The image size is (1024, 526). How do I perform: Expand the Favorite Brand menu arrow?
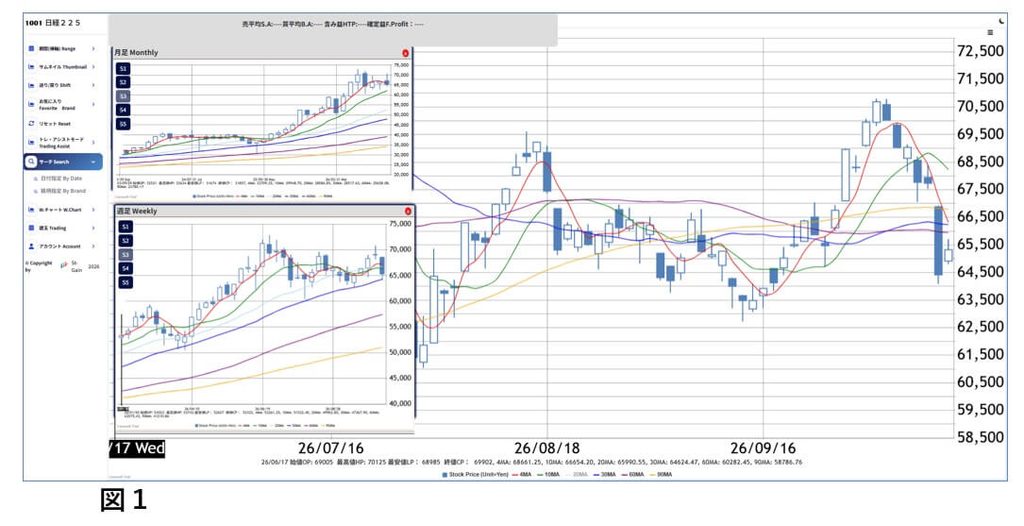[93, 104]
